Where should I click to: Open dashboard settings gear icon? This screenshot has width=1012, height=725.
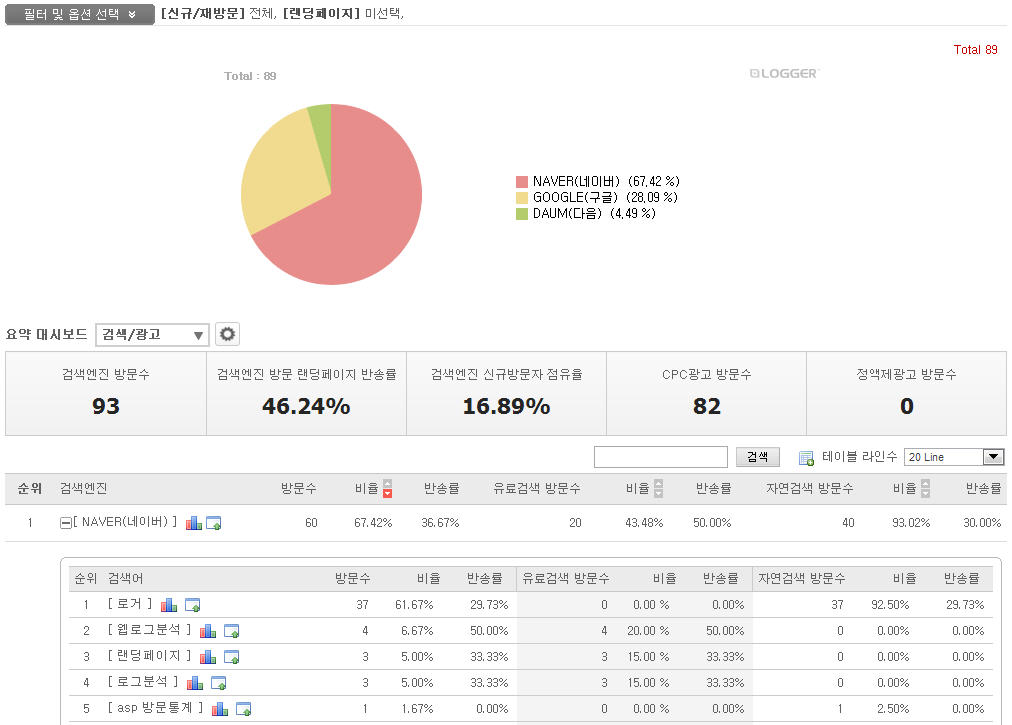coord(227,335)
